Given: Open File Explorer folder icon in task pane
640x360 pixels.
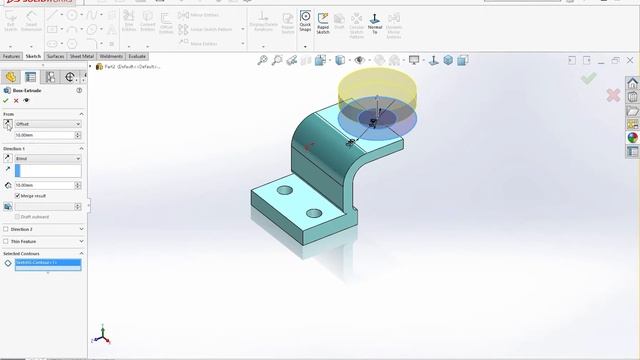Looking at the screenshot, I should pyautogui.click(x=632, y=111).
